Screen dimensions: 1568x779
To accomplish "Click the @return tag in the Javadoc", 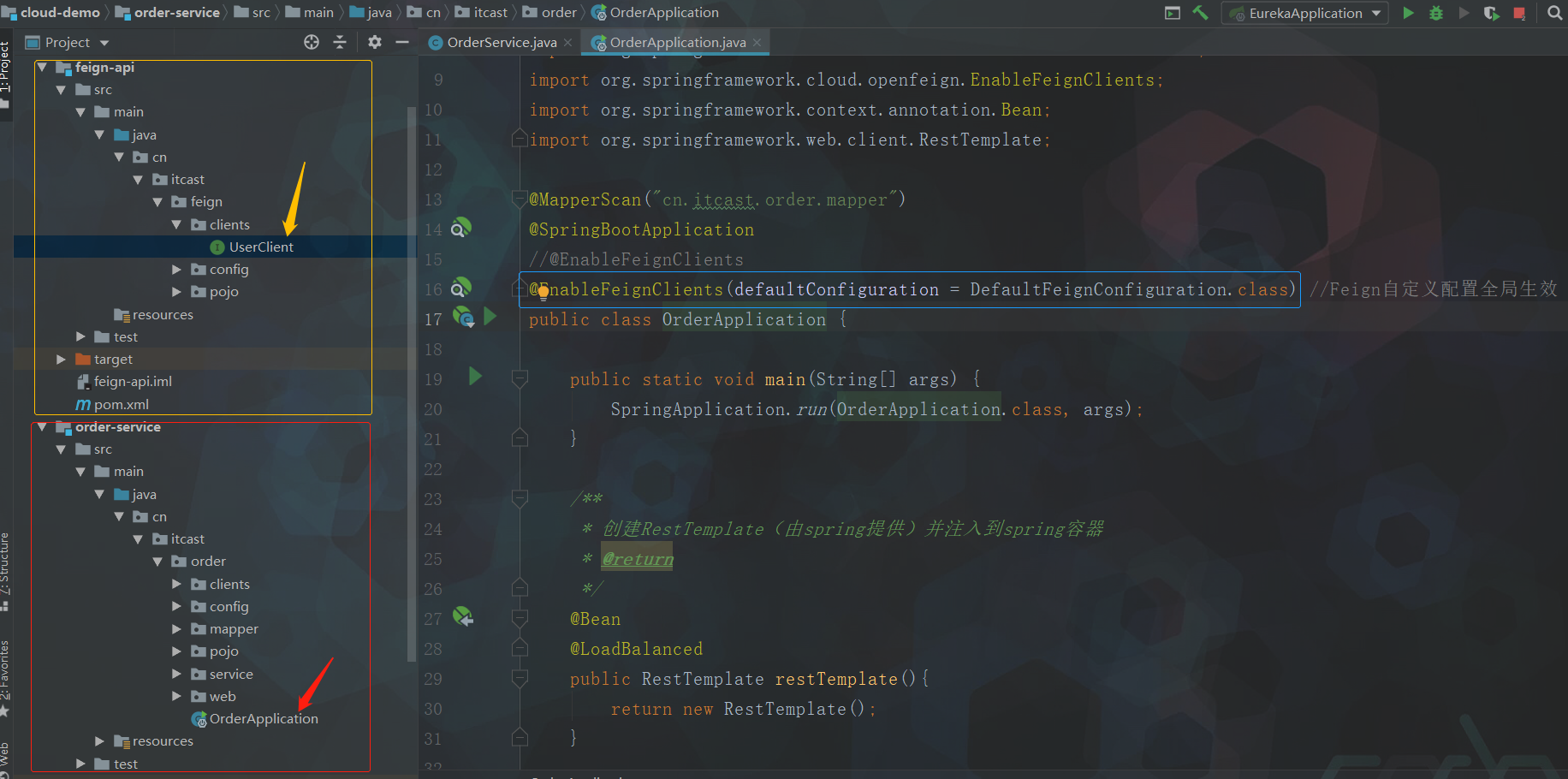I will [638, 559].
